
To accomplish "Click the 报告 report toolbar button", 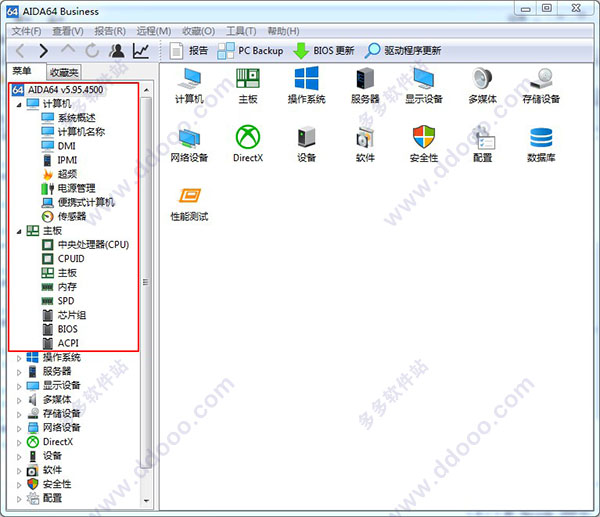I will point(189,51).
